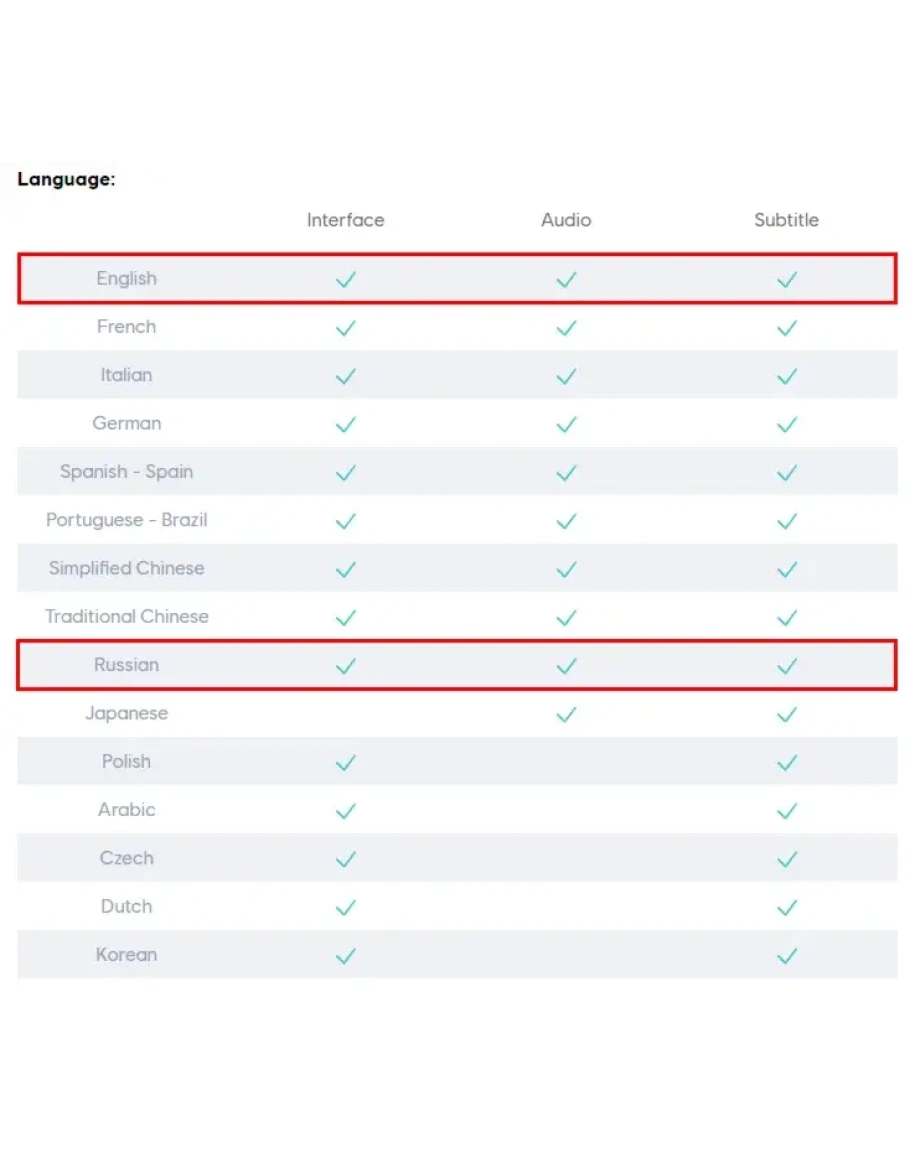Click the Arabic Subtitle checkmark
Image resolution: width=910 pixels, height=1155 pixels.
pos(787,811)
